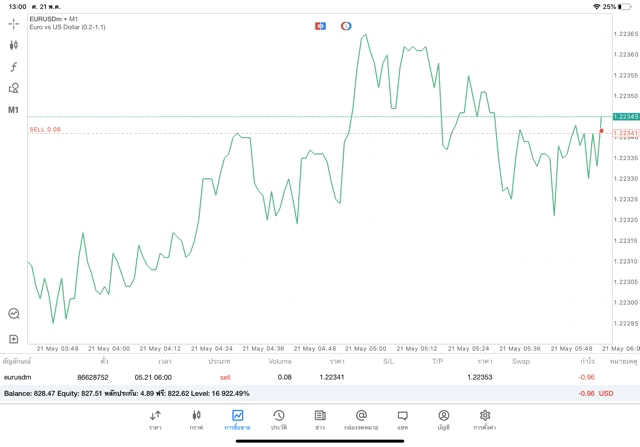Viewport: 640px width, 447px height.
Task: Sort by Swap column header
Action: [x=521, y=361]
